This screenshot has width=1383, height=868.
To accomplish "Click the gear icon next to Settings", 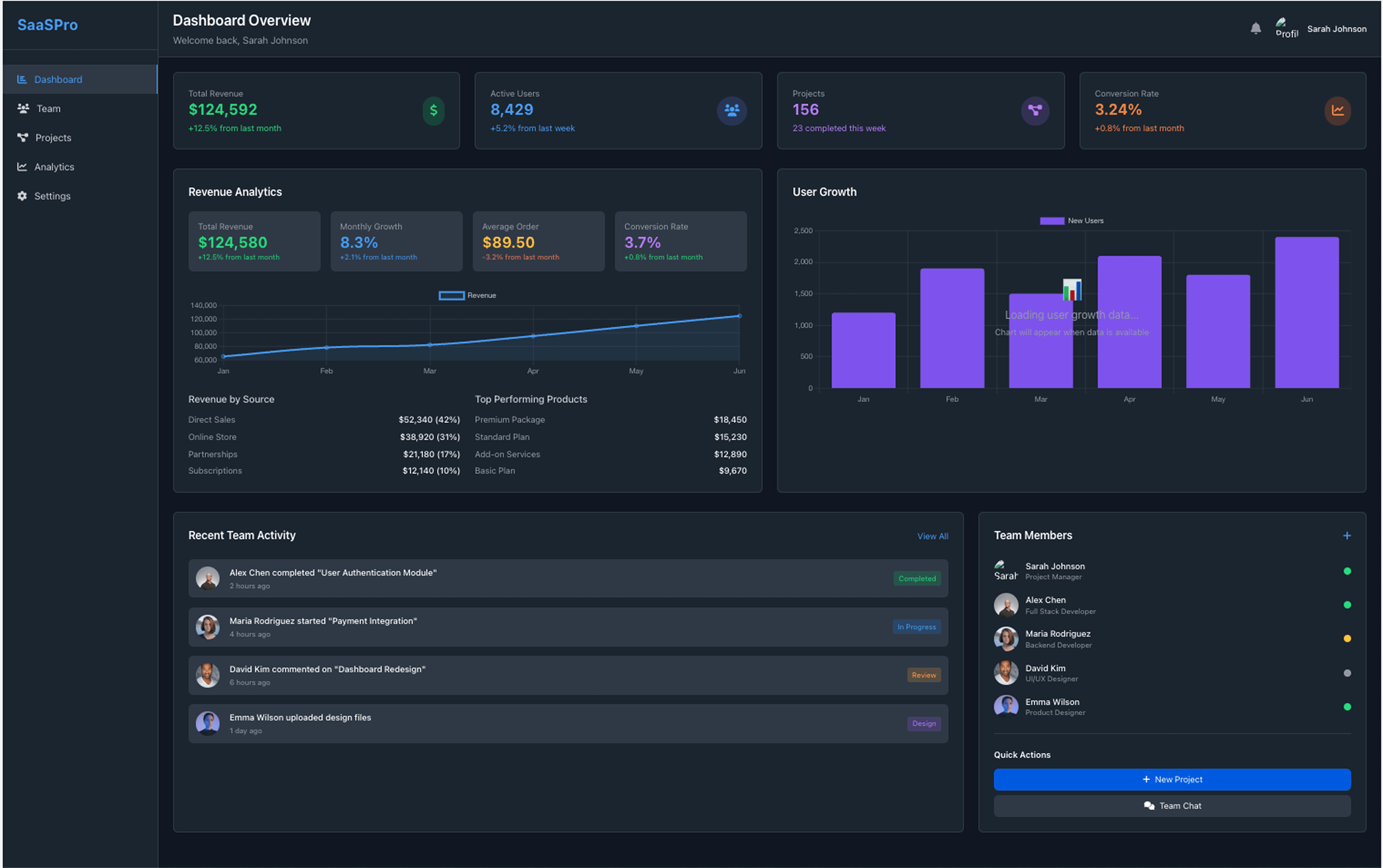I will [22, 196].
